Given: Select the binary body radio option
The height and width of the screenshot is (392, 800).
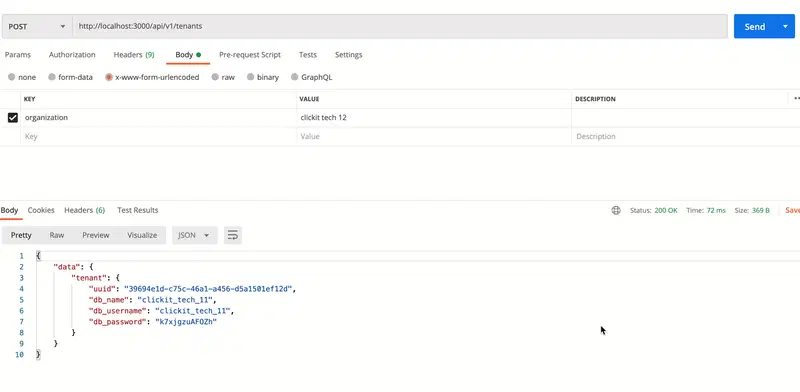Looking at the screenshot, I should coord(251,77).
